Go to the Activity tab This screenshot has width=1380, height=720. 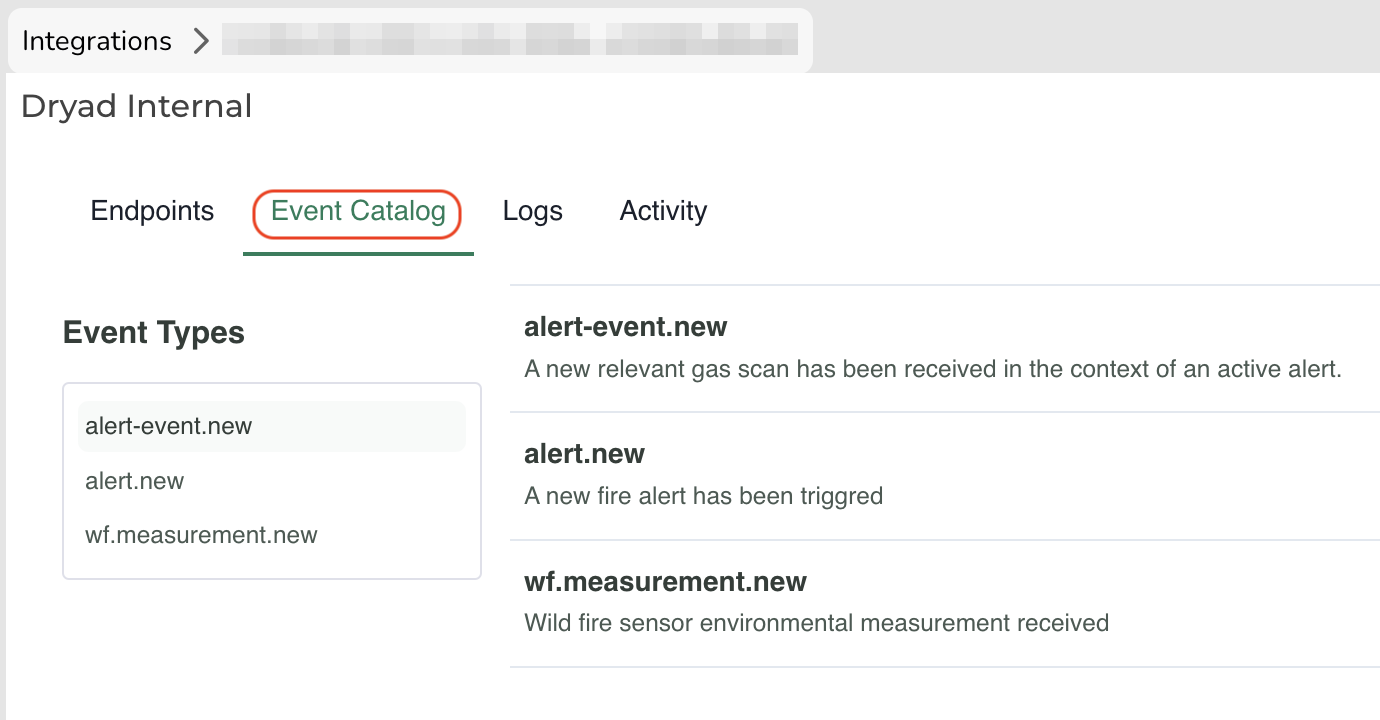tap(663, 211)
